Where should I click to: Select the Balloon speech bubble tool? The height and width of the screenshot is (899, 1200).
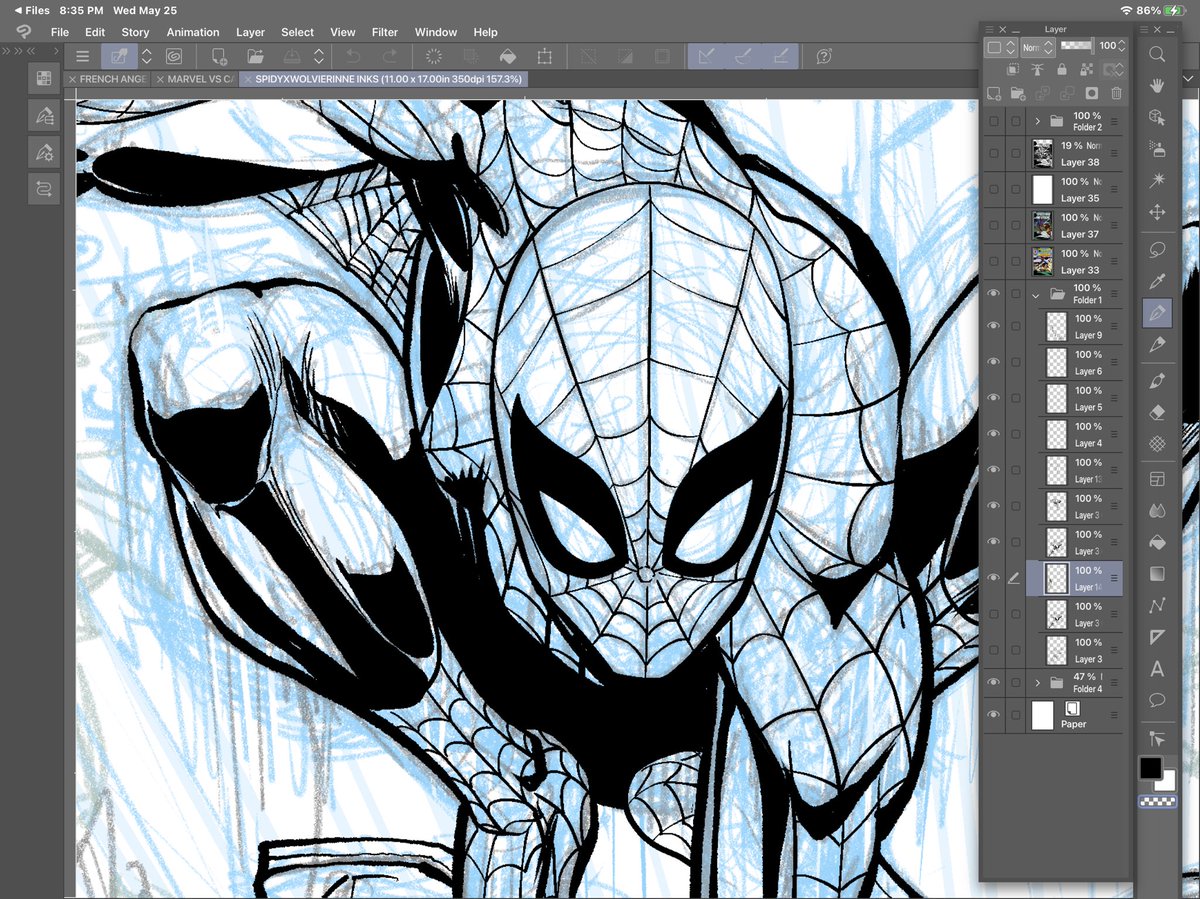pos(1157,700)
